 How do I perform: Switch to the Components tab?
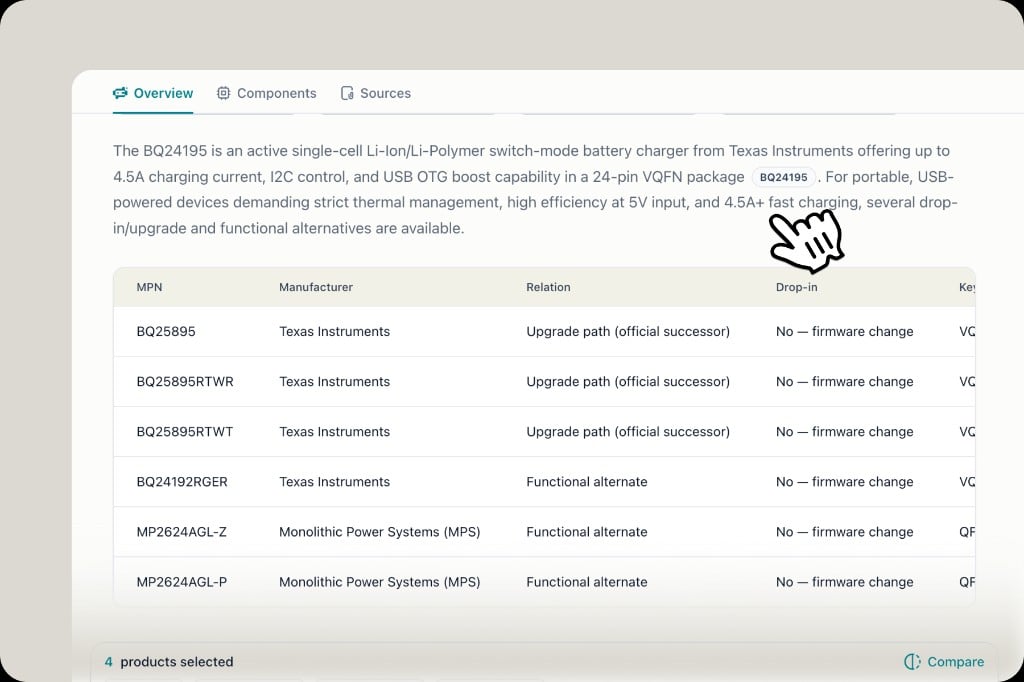point(266,93)
